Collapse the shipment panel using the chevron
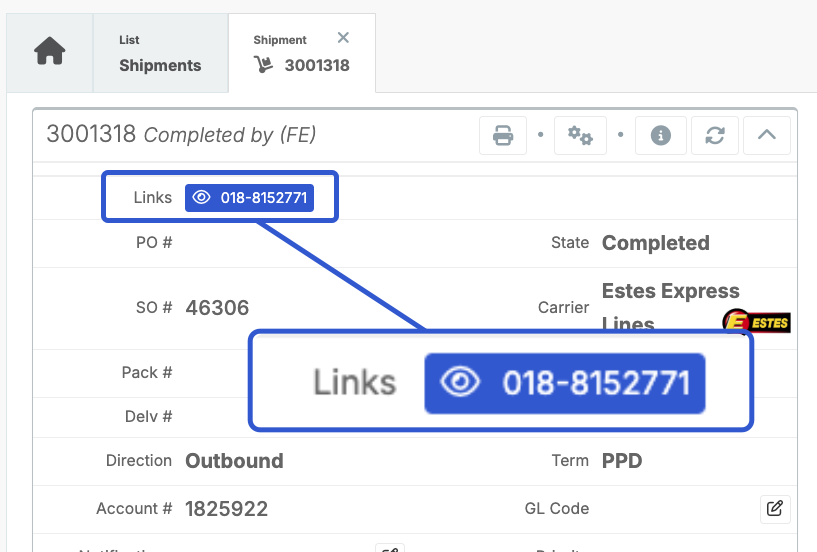817x552 pixels. (767, 135)
